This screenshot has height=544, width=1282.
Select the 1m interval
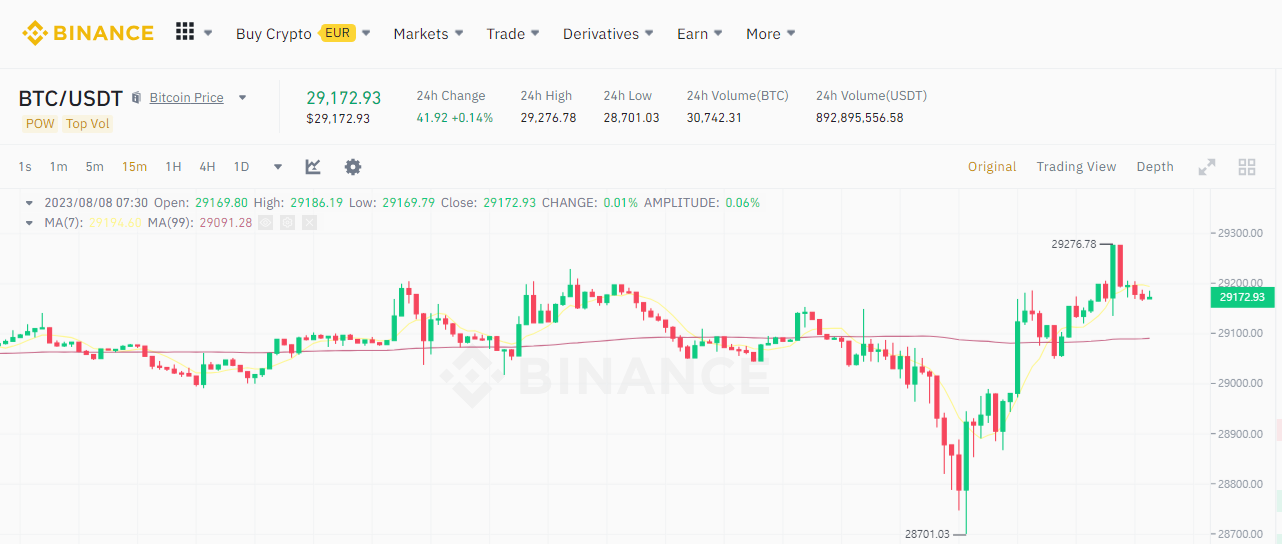pos(58,167)
